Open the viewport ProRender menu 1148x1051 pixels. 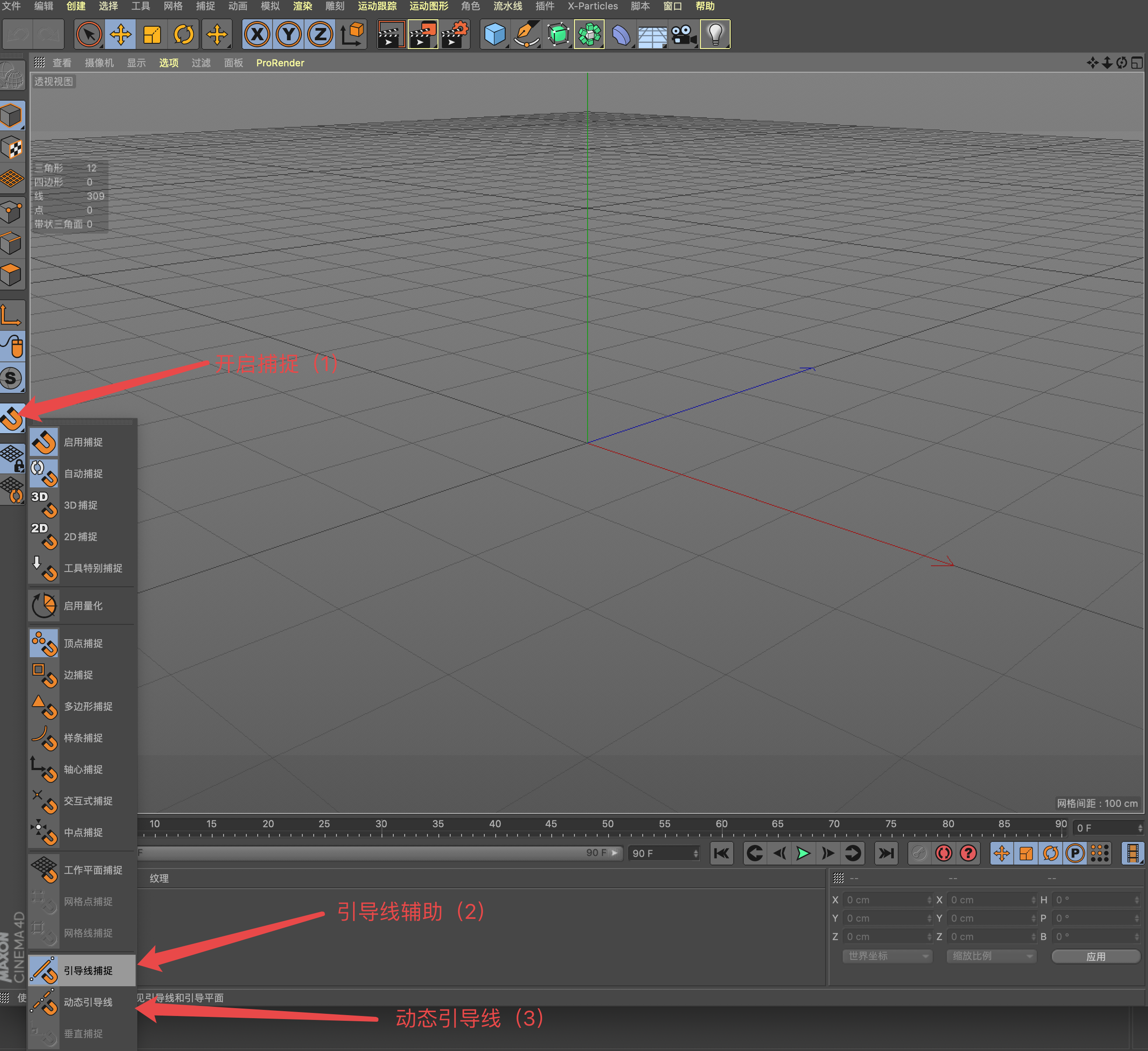[x=280, y=63]
